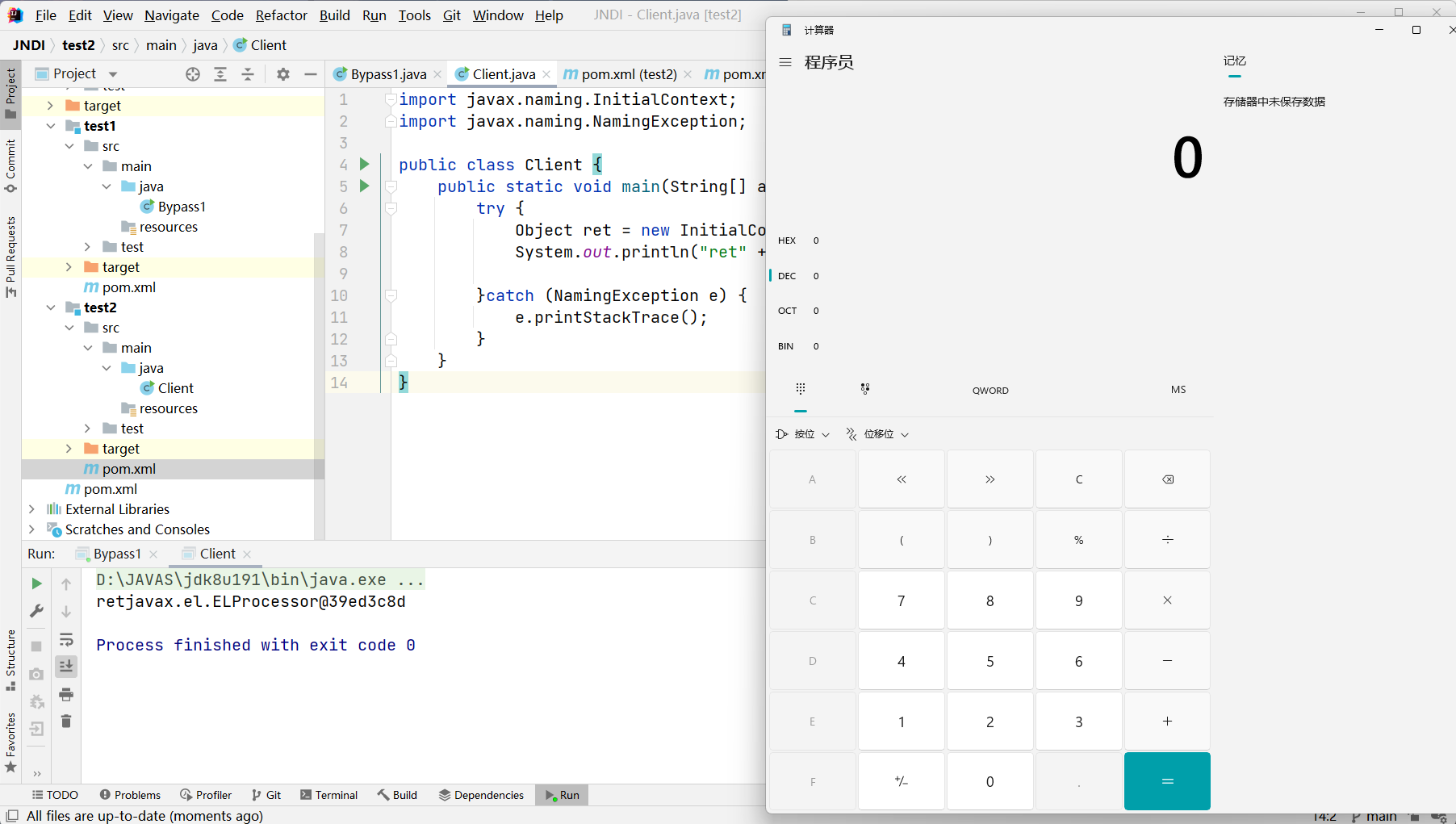Viewport: 1456px width, 824px height.
Task: Open the bitwise (按位) dropdown
Action: click(x=803, y=434)
